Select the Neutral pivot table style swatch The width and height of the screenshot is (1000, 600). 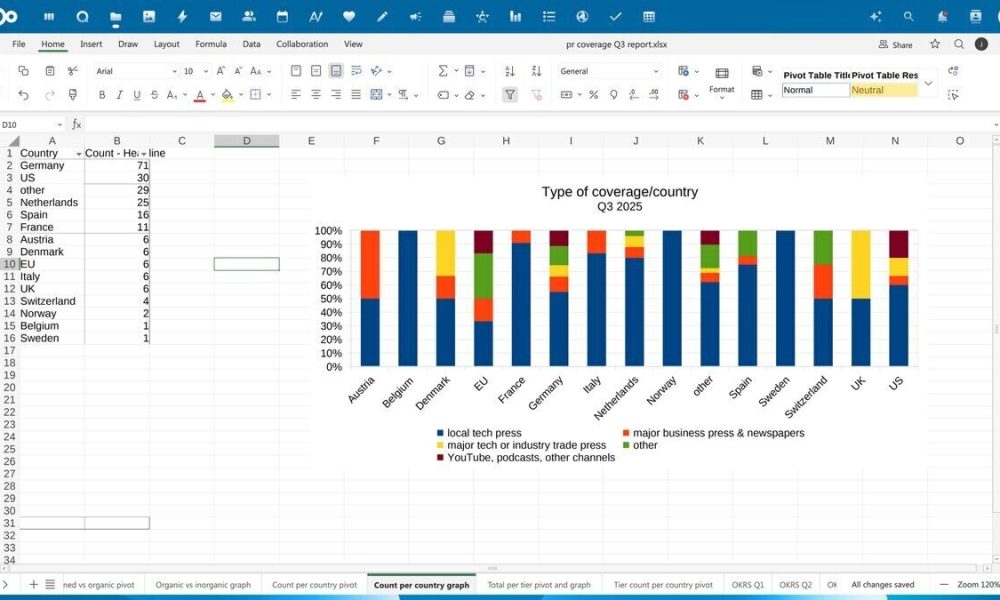[884, 89]
